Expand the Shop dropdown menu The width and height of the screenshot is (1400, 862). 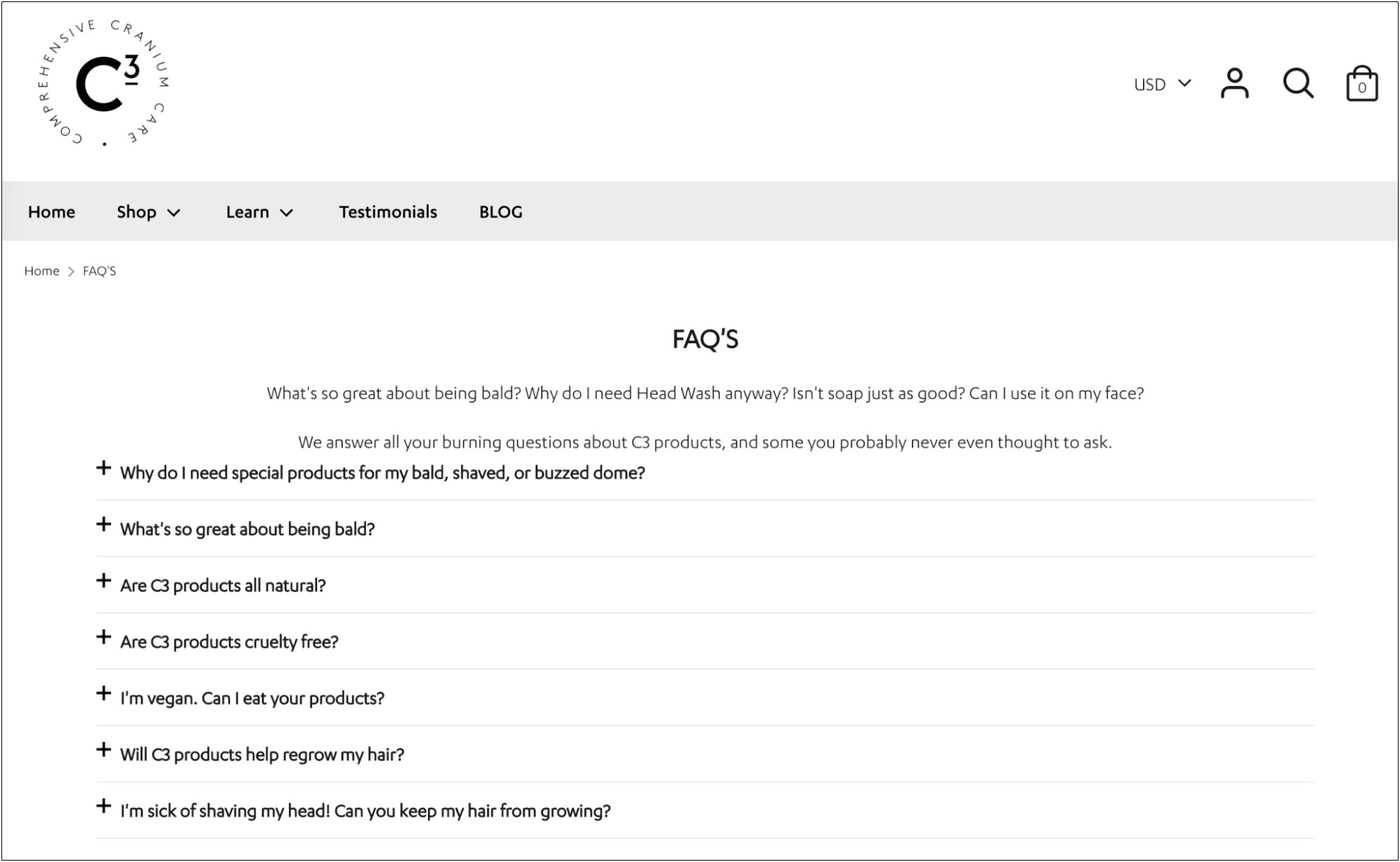(x=148, y=212)
